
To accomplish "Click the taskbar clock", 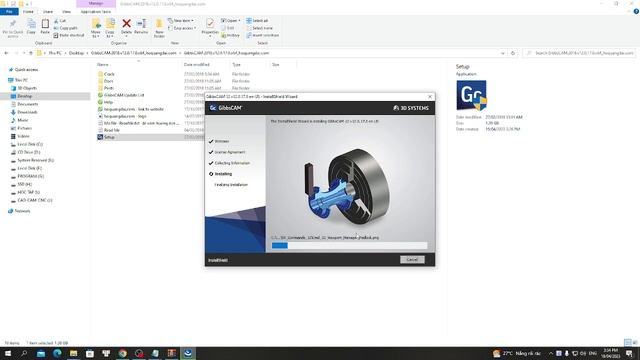I will pyautogui.click(x=610, y=353).
